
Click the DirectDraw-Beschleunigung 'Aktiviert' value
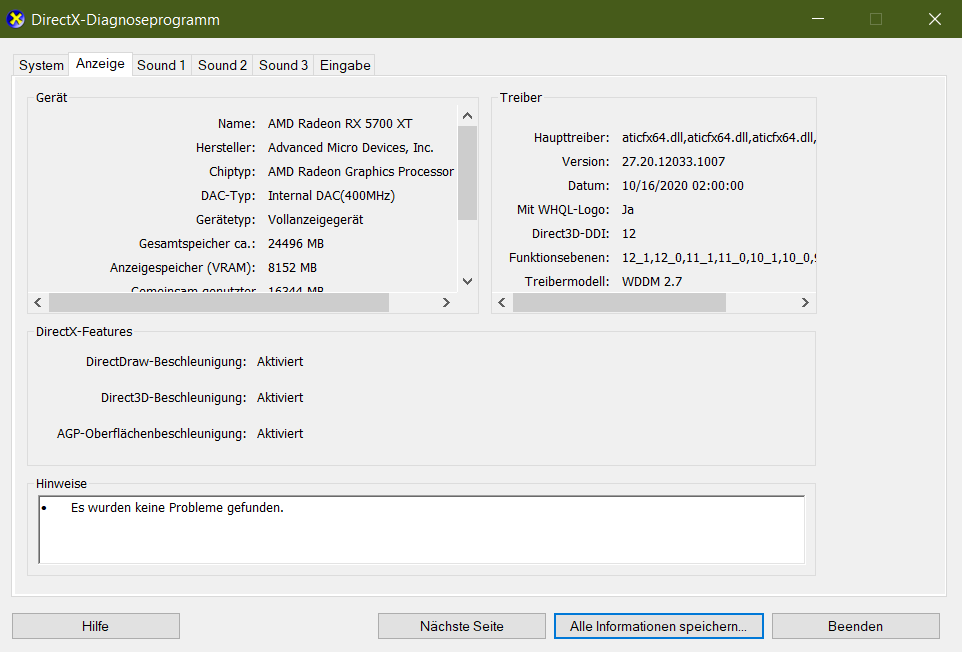point(280,362)
